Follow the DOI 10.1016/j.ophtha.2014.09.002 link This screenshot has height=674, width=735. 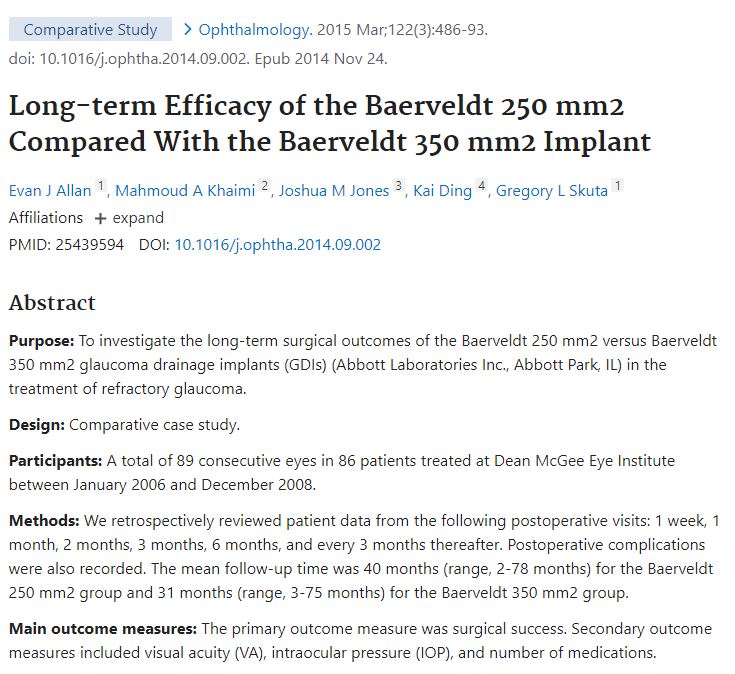pyautogui.click(x=278, y=245)
